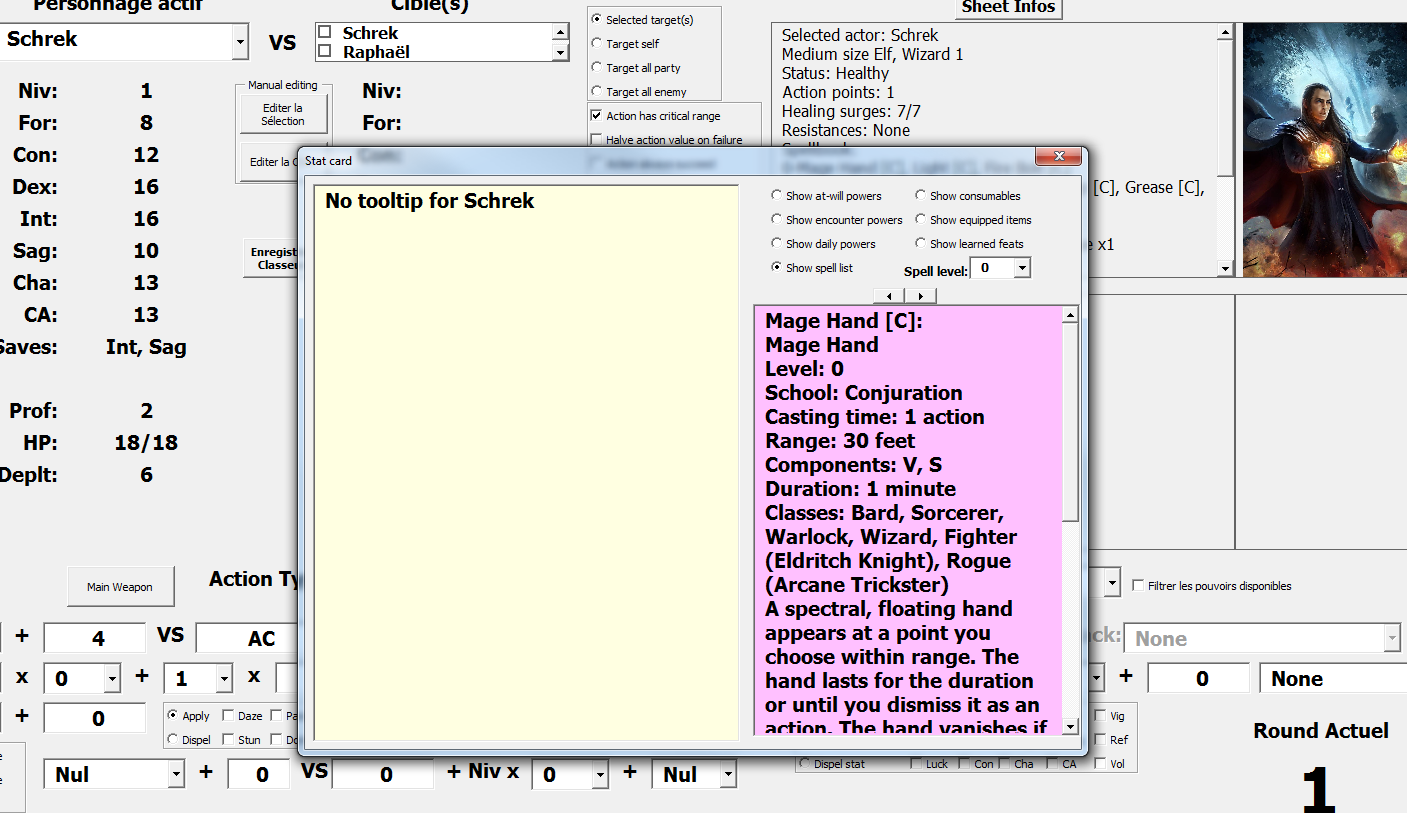Image resolution: width=1407 pixels, height=813 pixels.
Task: Check the Stun checkbox
Action: (228, 740)
